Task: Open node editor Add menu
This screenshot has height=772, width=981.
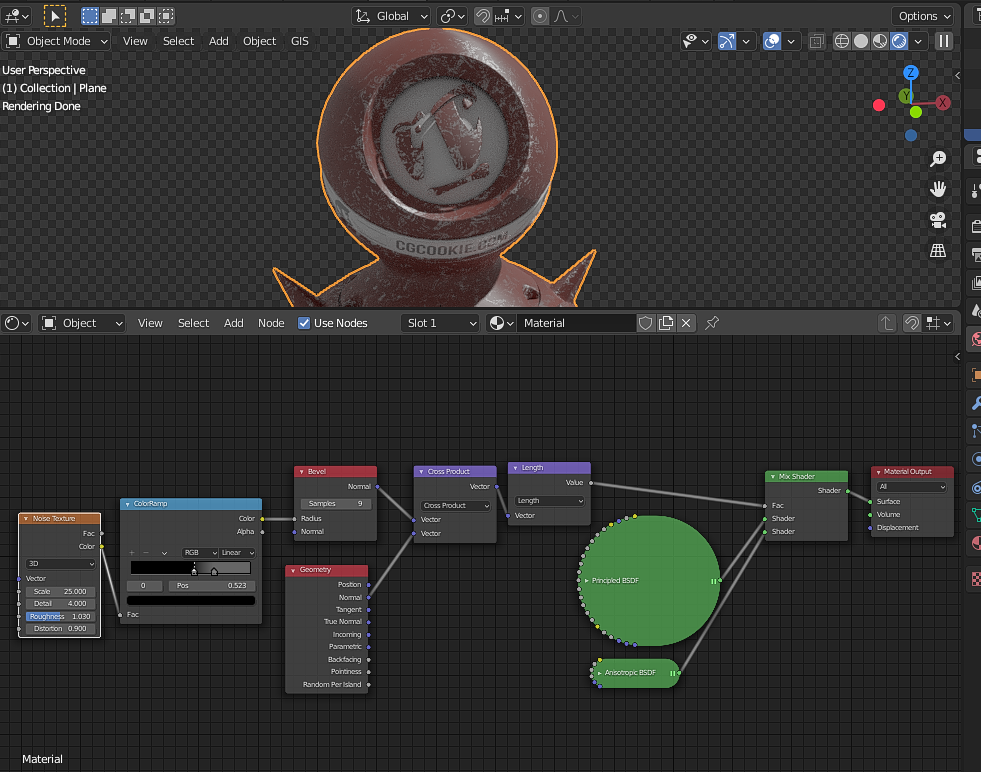Action: coord(233,323)
